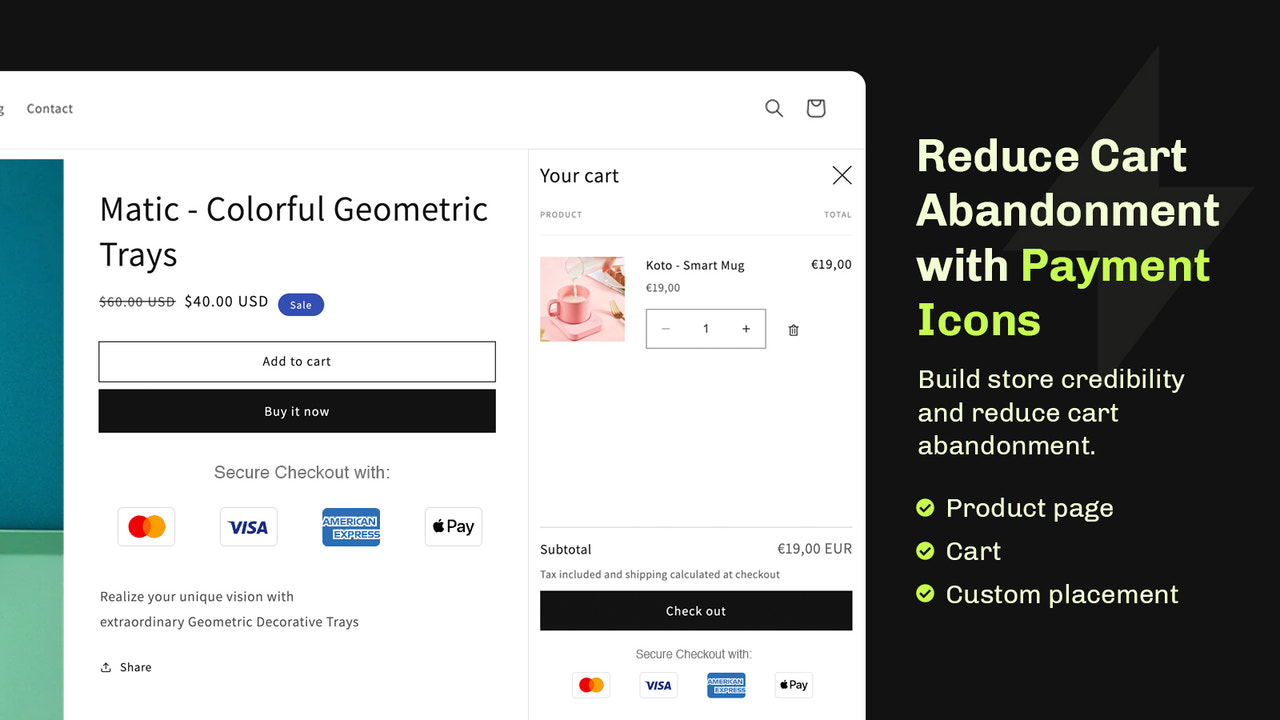This screenshot has height=720, width=1280.
Task: Open the Contact menu item
Action: coord(49,108)
